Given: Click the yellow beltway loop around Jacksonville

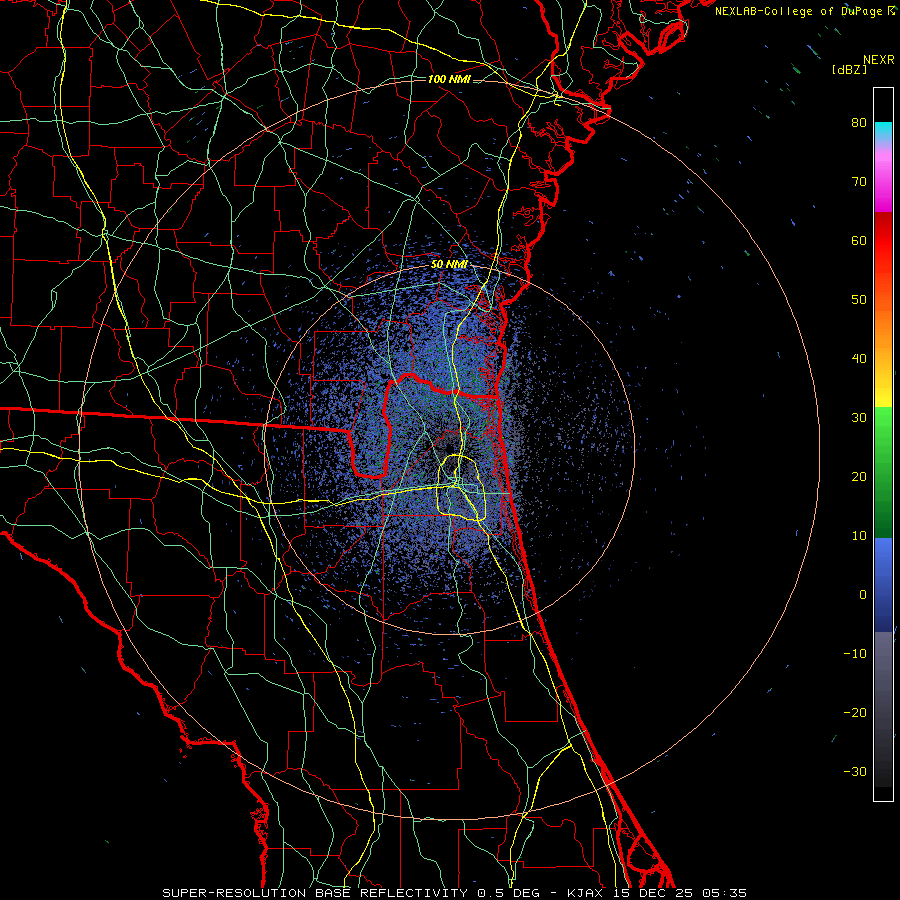Looking at the screenshot, I should 461,488.
